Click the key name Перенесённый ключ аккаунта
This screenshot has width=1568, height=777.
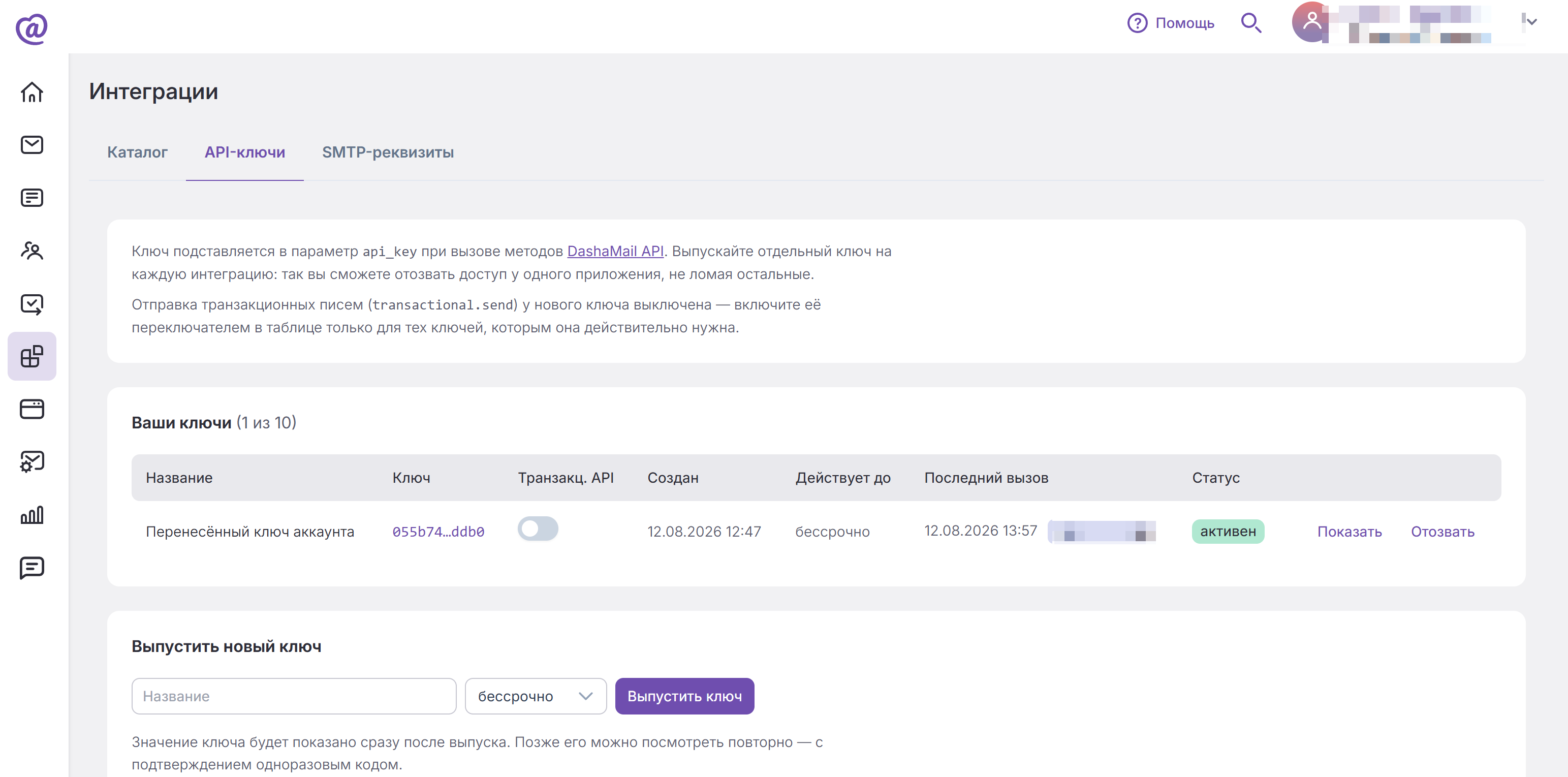(249, 532)
